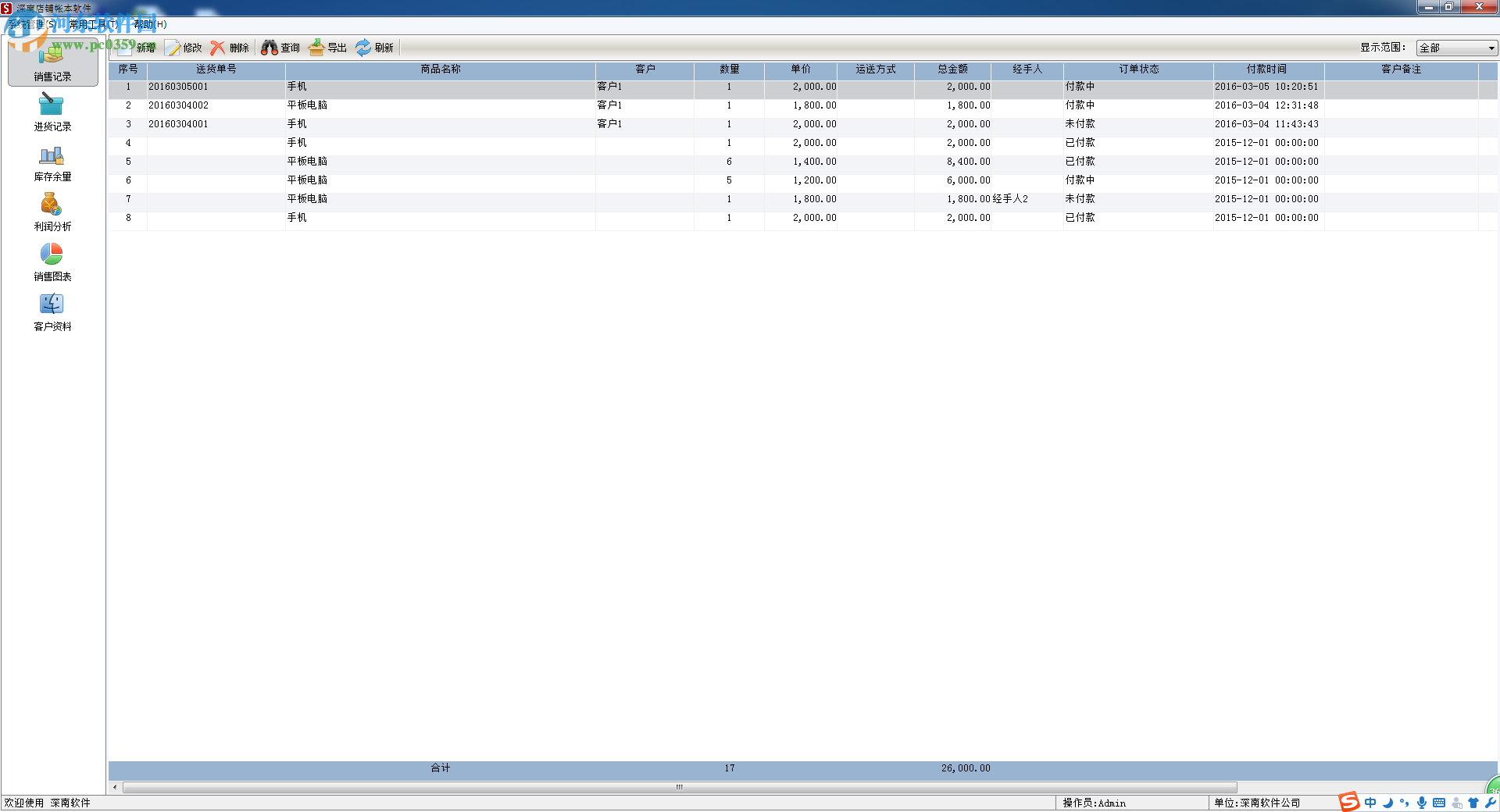Click the 新增 (Add) toolbar button
The width and height of the screenshot is (1500, 812).
[137, 48]
